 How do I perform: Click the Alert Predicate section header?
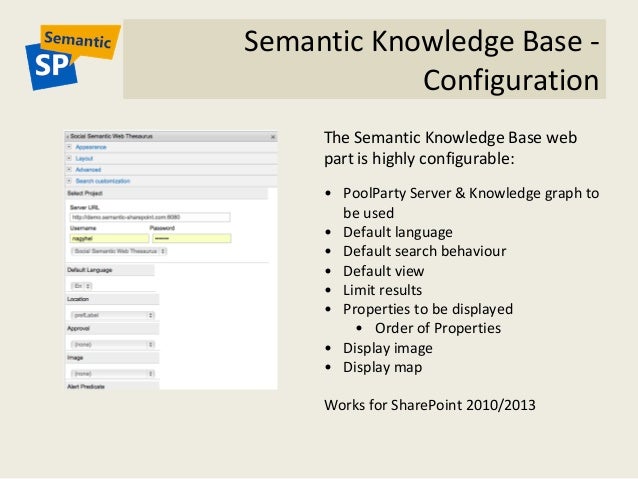[112, 386]
